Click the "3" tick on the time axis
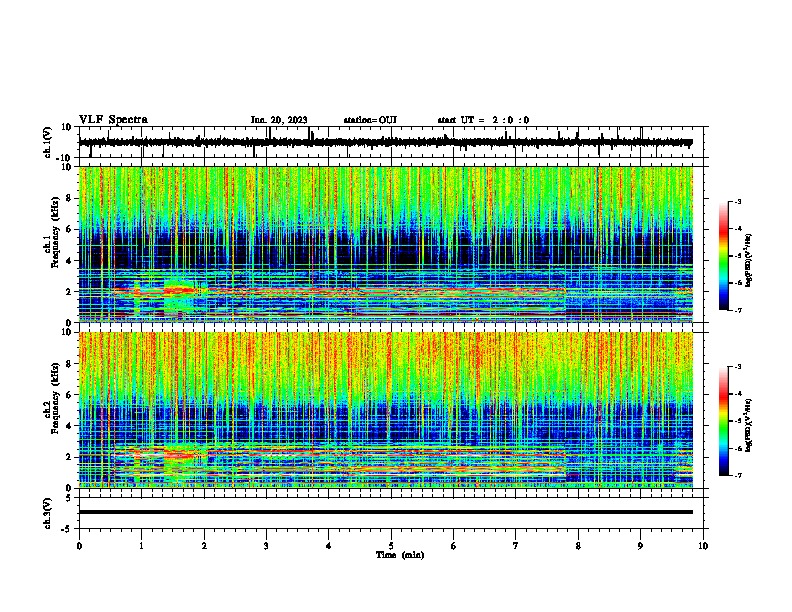 point(266,546)
